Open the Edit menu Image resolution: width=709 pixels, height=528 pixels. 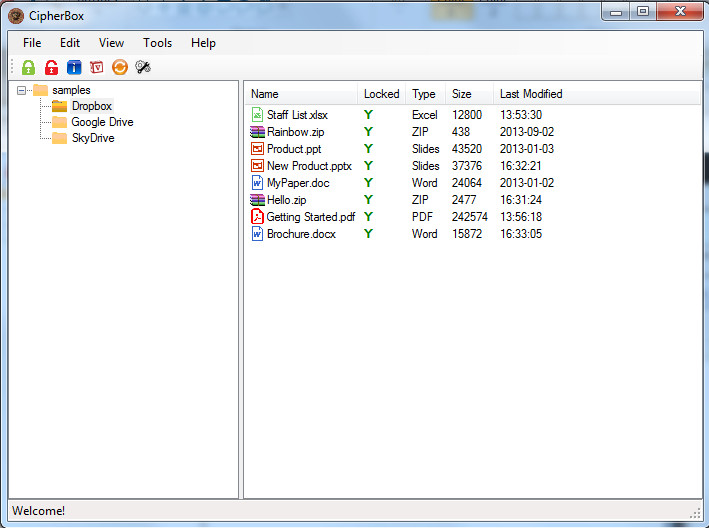click(70, 43)
